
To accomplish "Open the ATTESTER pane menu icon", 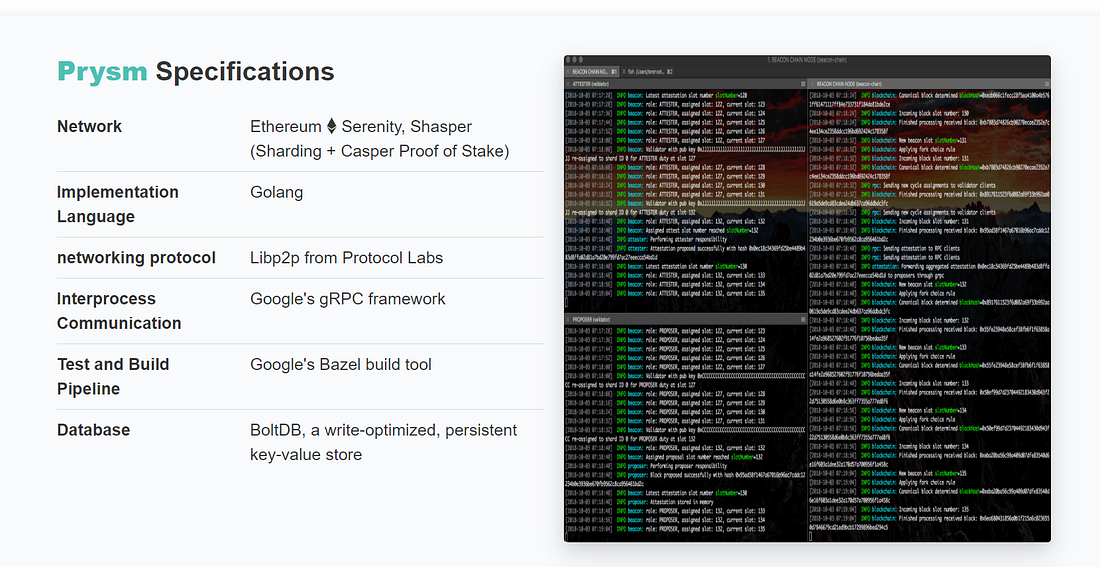I will (803, 84).
